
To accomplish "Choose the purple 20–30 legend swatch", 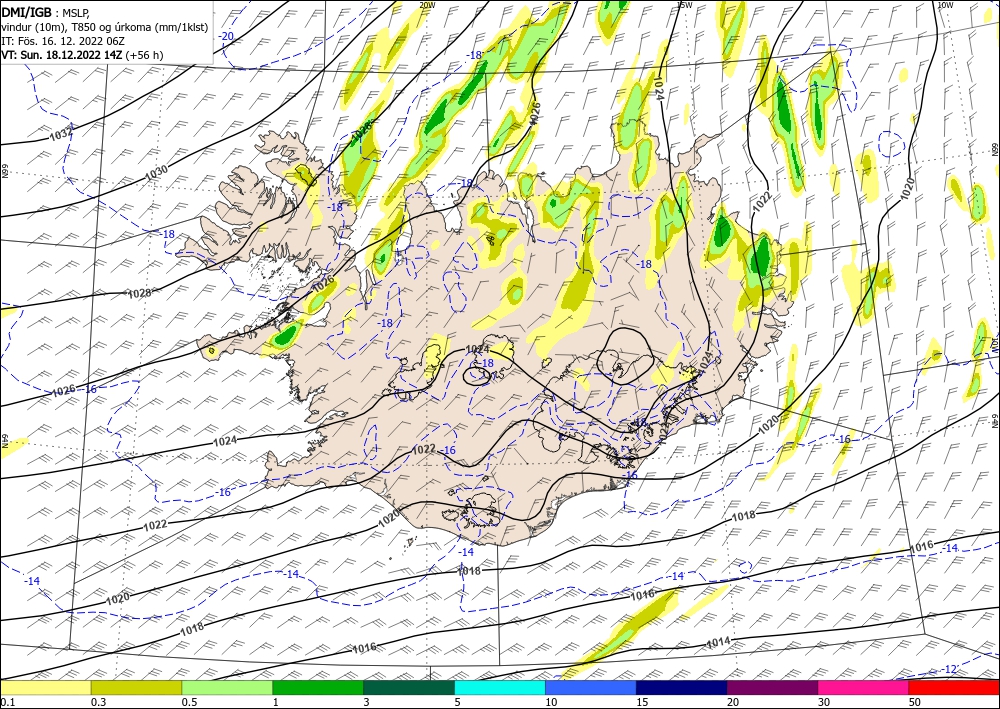I will (x=772, y=687).
